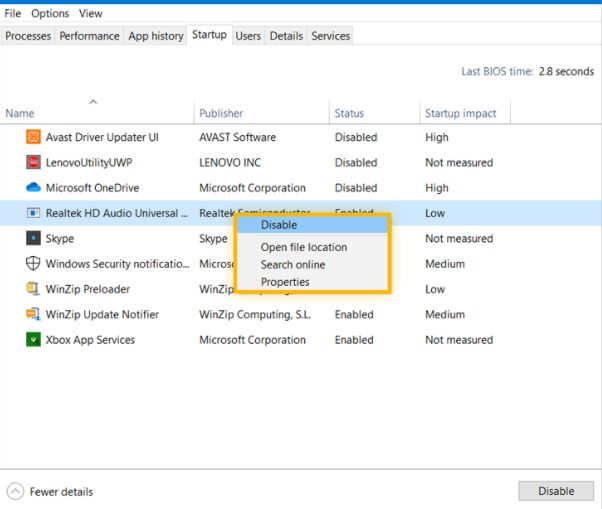
Task: Select the LenovoUtilityUWP entry name
Action: [89, 162]
